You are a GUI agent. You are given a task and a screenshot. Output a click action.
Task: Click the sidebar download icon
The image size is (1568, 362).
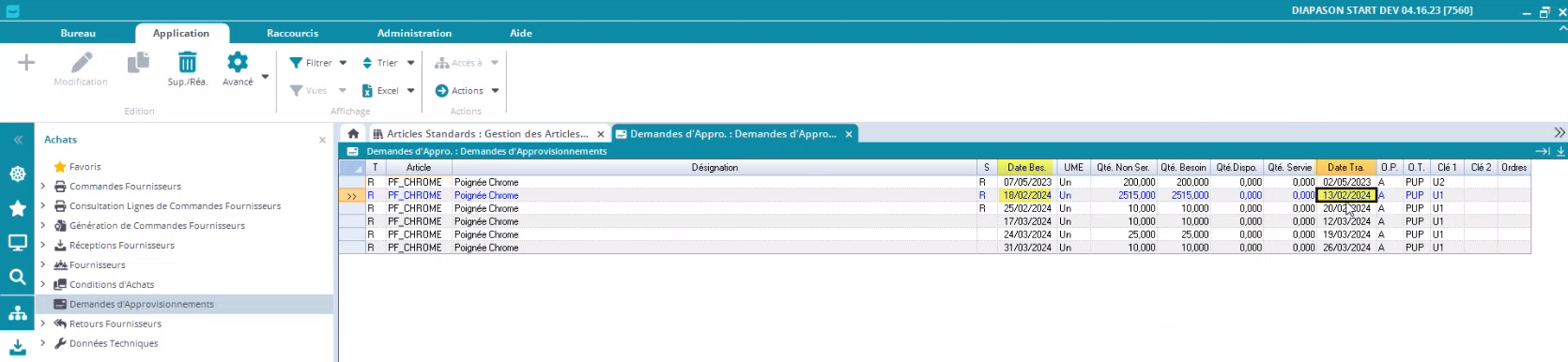(17, 347)
